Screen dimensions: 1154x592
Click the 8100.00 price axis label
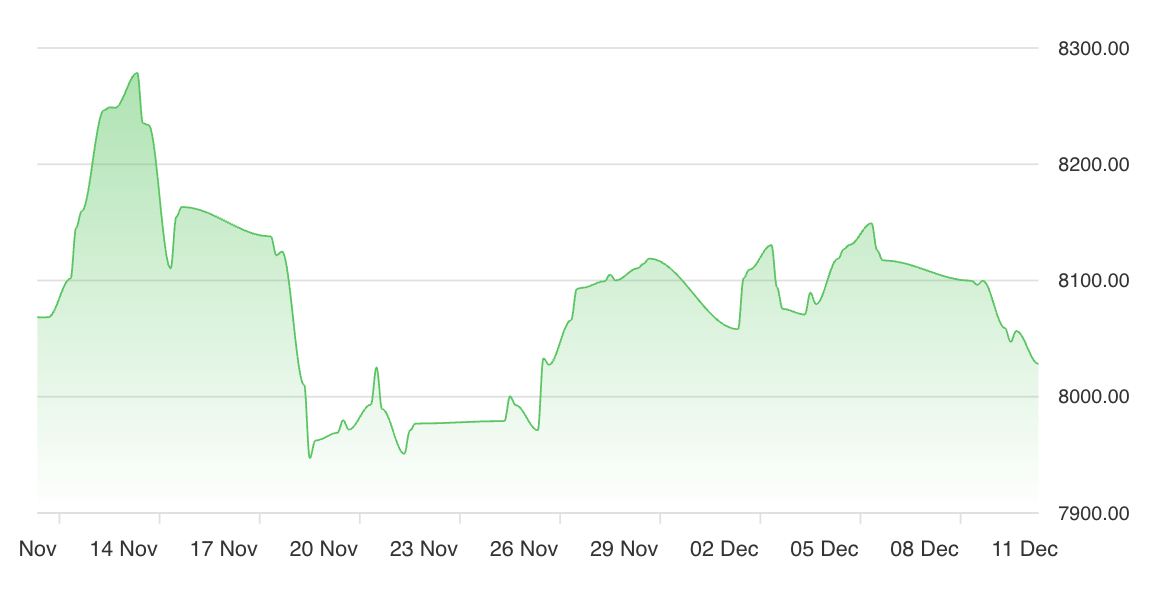click(x=1093, y=281)
